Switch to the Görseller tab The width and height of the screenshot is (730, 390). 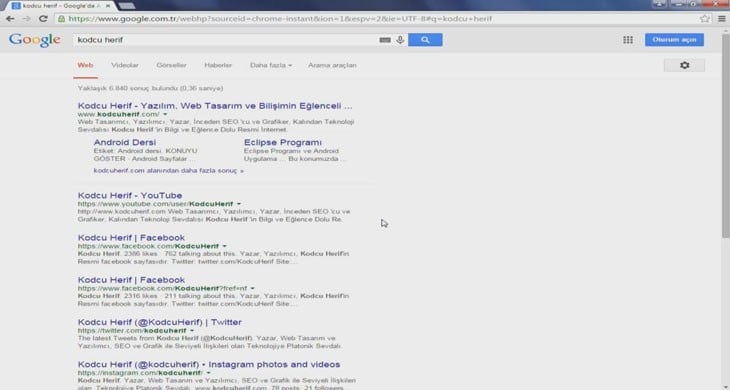[x=171, y=65]
